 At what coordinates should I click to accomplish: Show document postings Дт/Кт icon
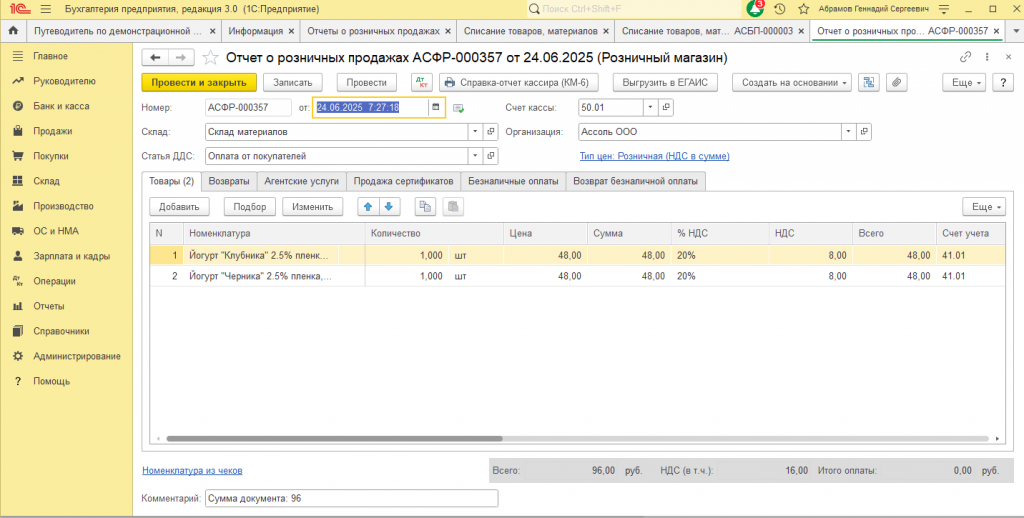(422, 82)
